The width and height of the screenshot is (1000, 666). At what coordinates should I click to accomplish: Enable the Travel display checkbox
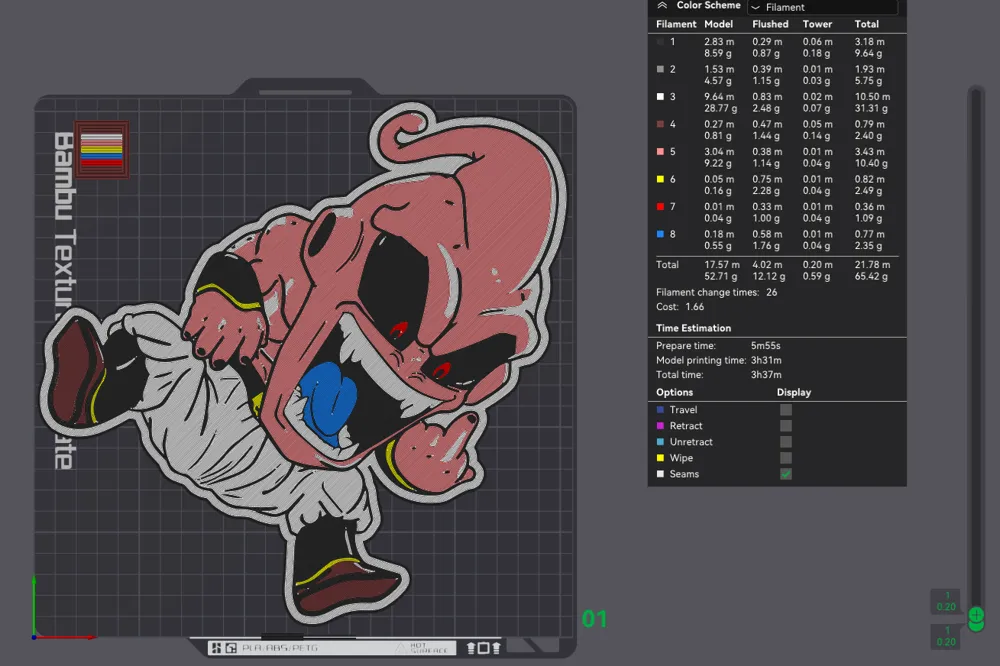point(786,410)
